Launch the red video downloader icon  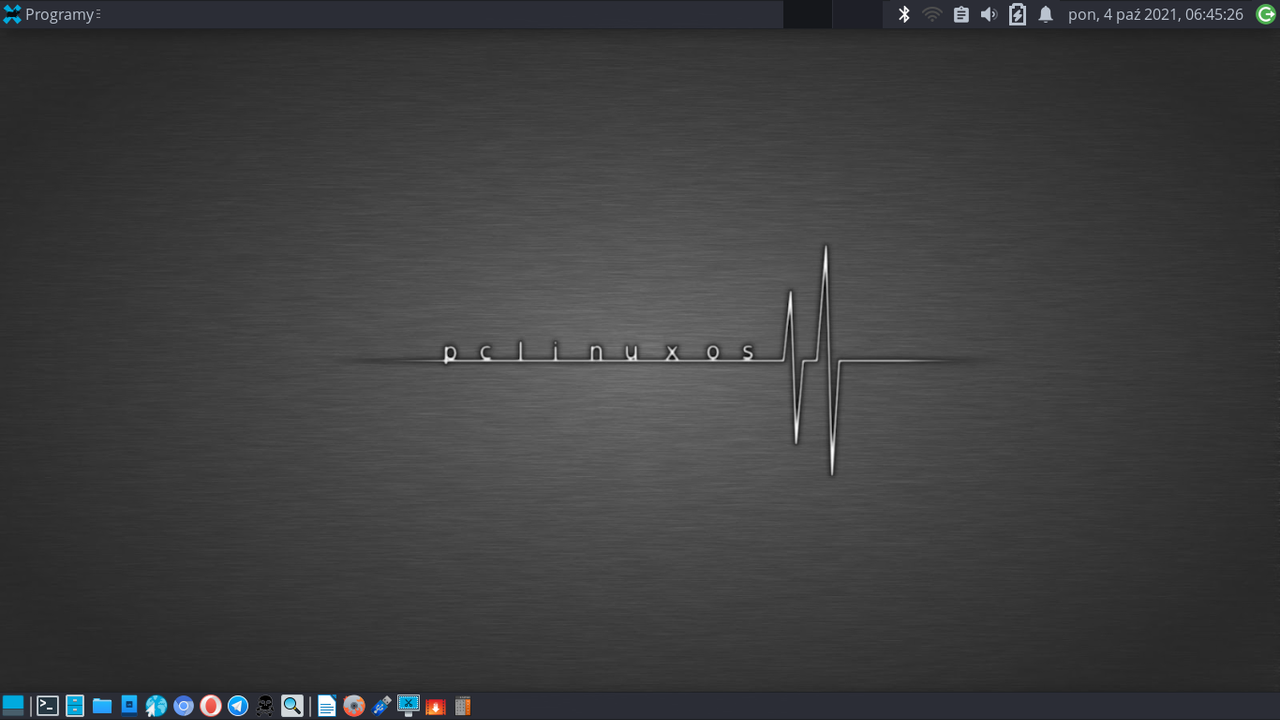click(435, 706)
